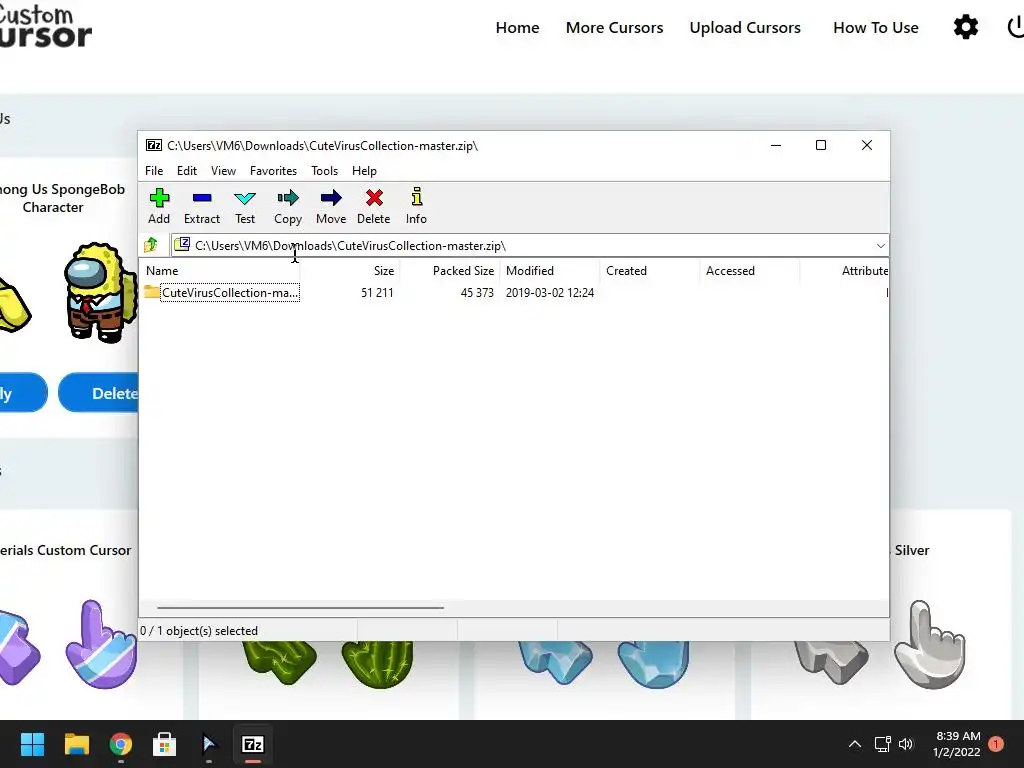Click the '0 / 1 object(s) selected' status text
Screen dimensions: 1024x768
click(199, 631)
